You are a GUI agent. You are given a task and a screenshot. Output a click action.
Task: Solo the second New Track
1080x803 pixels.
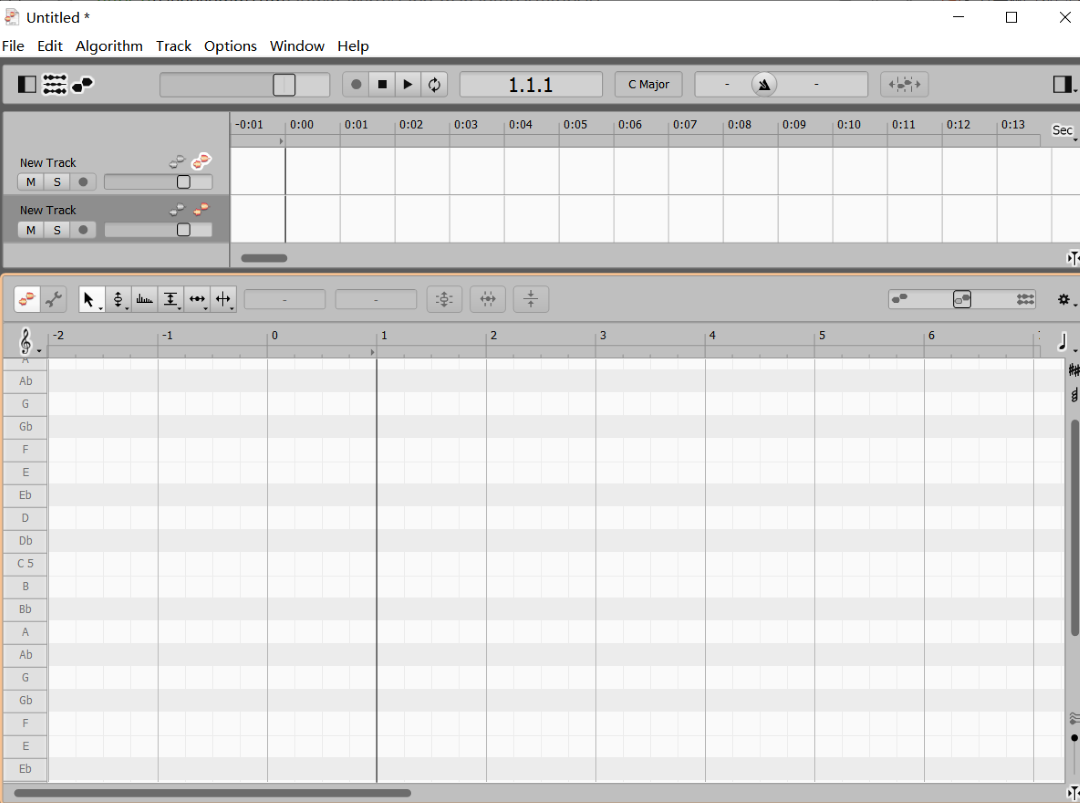tap(57, 229)
